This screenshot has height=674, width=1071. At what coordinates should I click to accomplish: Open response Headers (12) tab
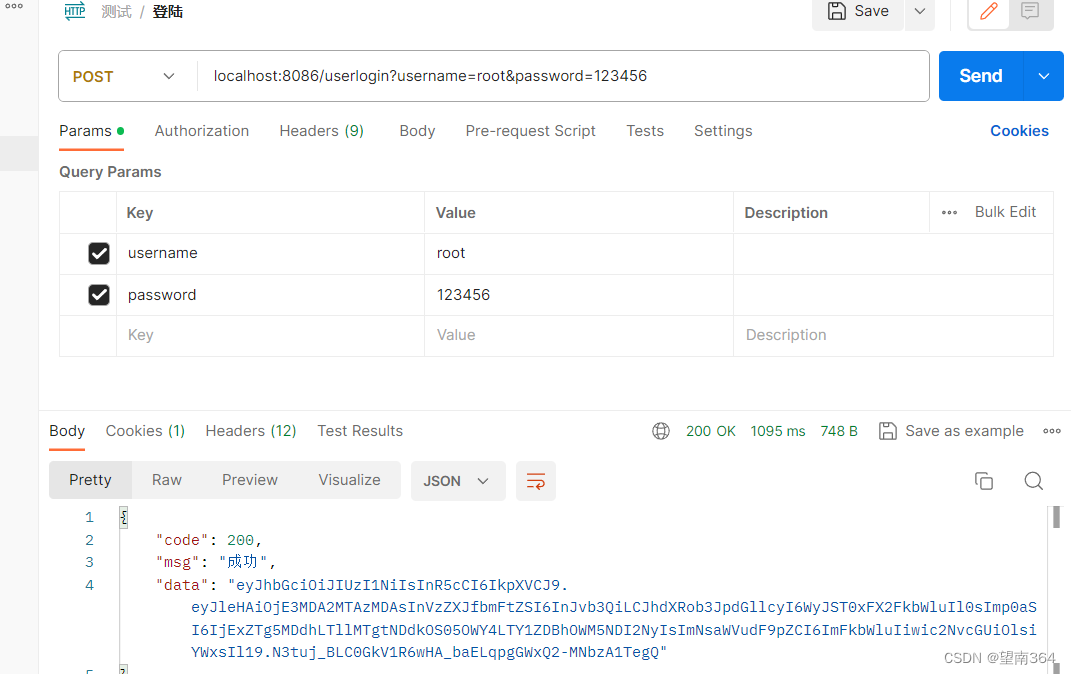[x=251, y=431]
